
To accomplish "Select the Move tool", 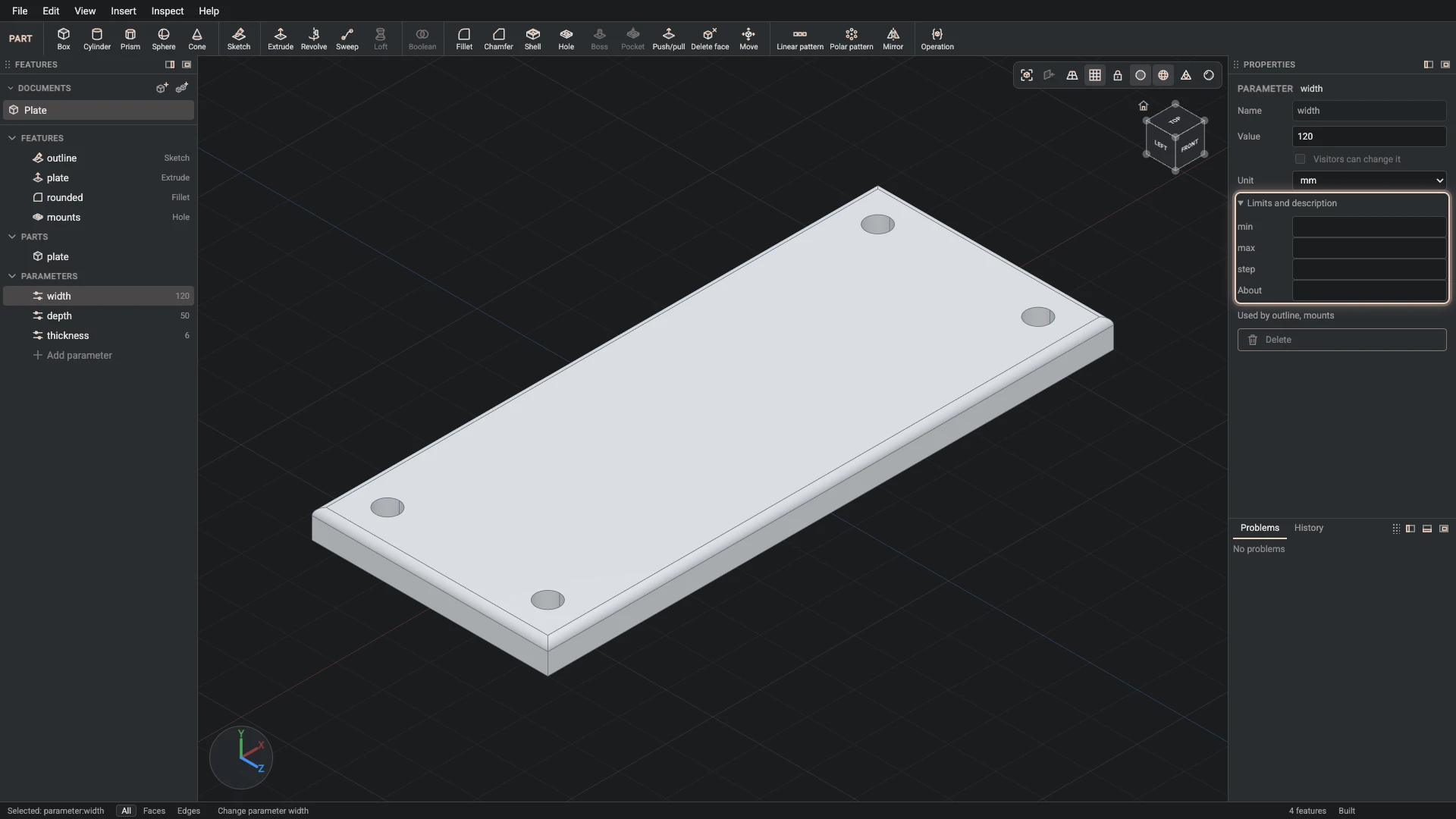I will pos(748,39).
